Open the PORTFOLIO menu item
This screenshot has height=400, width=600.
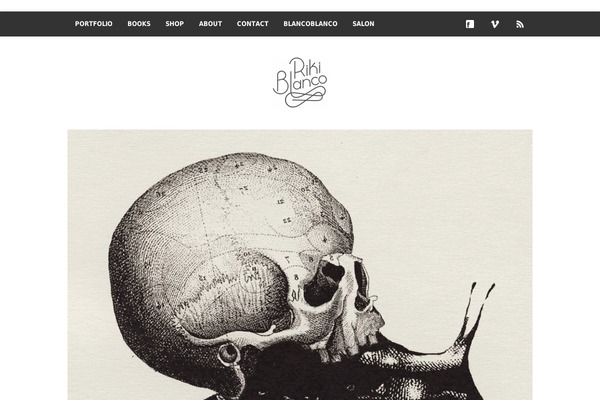(94, 24)
